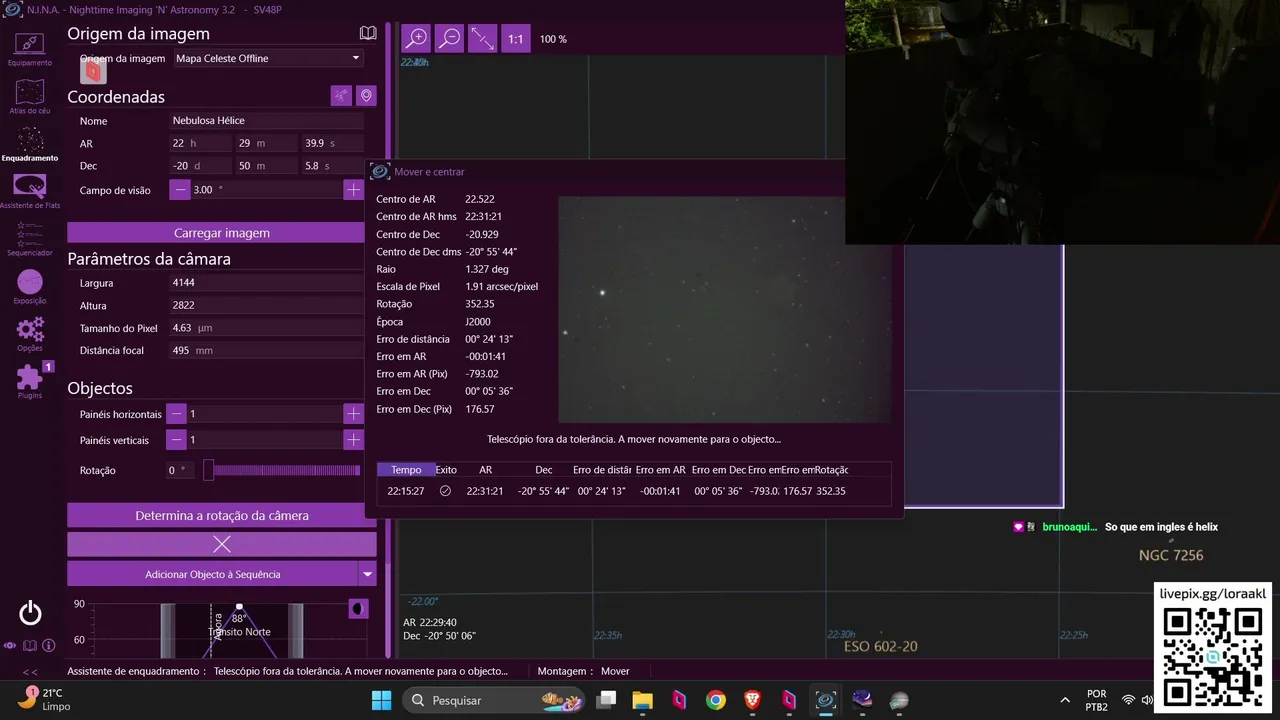Click the Largura field showing 4144
1280x720 pixels.
pos(266,283)
